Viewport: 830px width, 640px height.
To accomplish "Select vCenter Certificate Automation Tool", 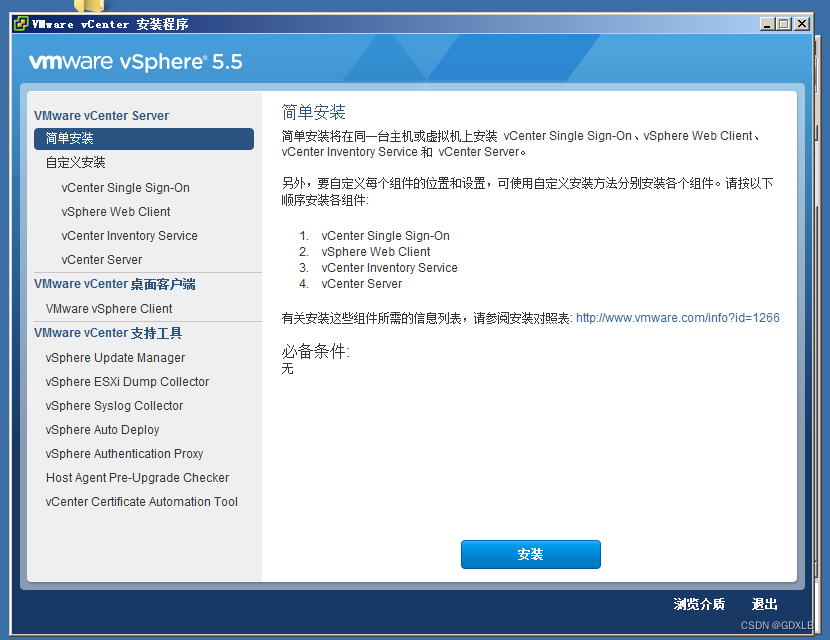I will 141,502.
